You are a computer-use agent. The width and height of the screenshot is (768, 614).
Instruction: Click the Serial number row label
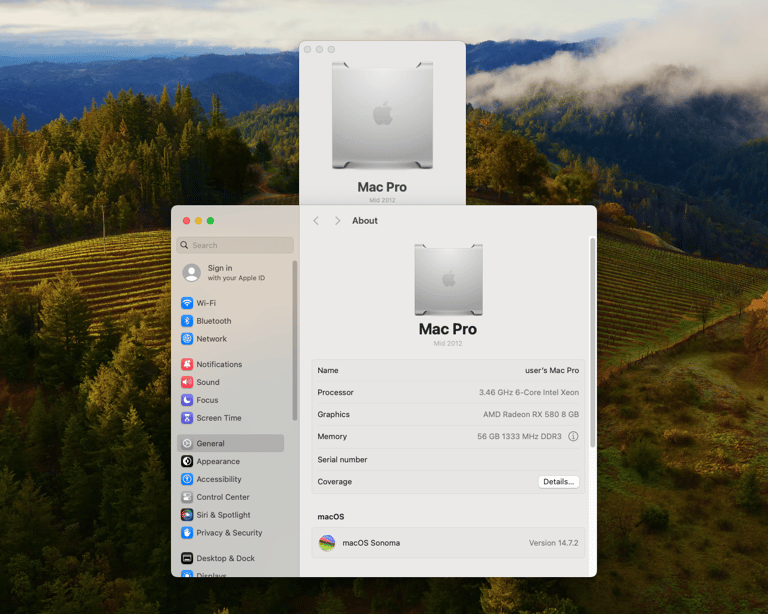342,459
